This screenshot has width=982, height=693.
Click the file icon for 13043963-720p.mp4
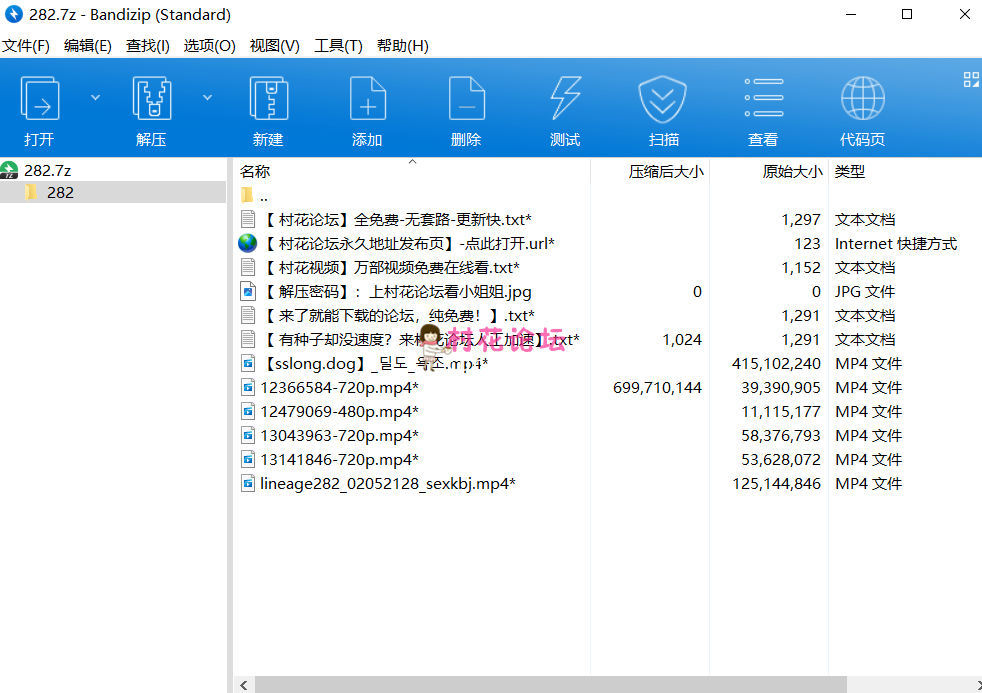(248, 435)
